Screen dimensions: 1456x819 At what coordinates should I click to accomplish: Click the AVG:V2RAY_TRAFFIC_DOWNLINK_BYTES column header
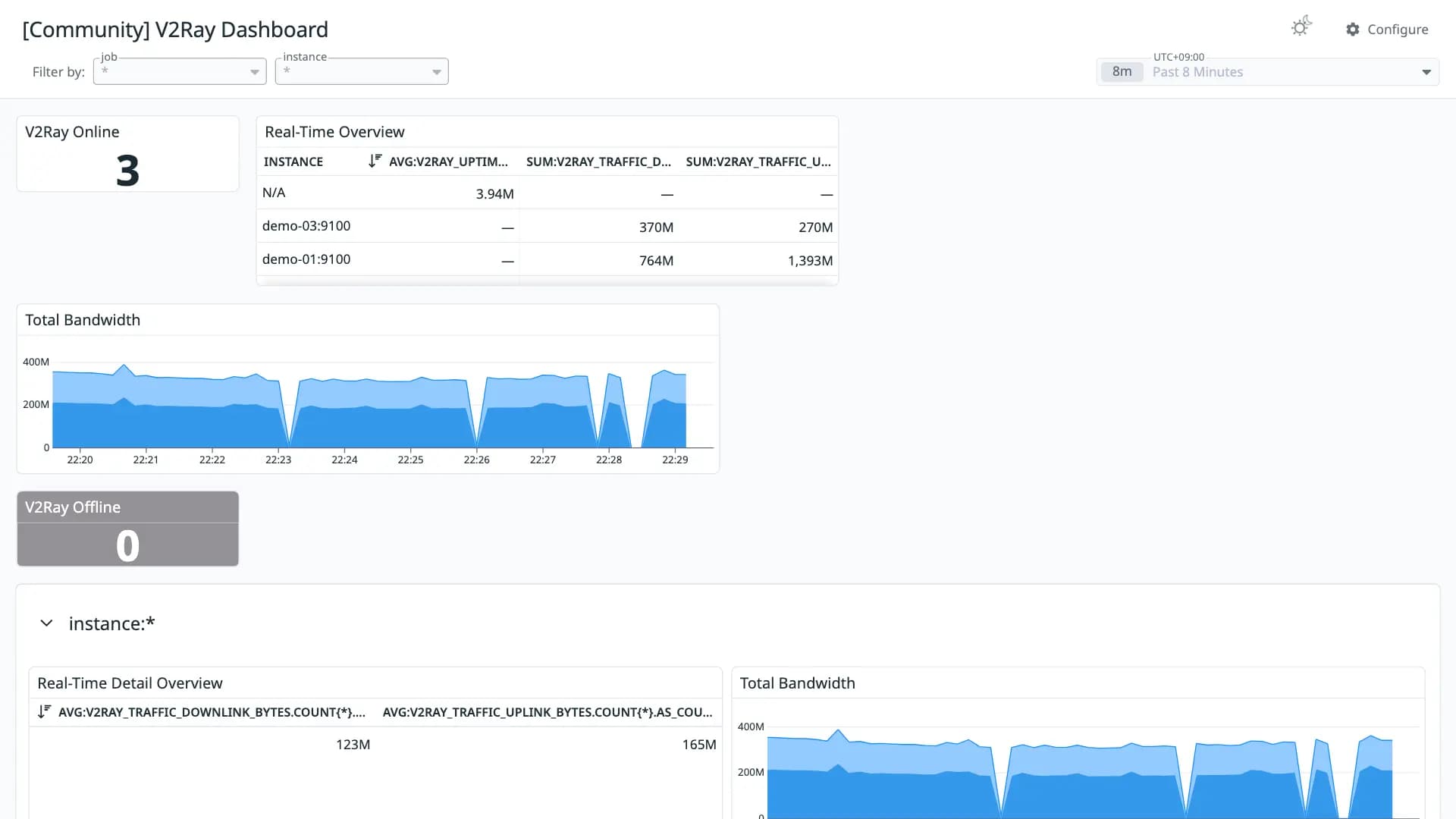212,712
